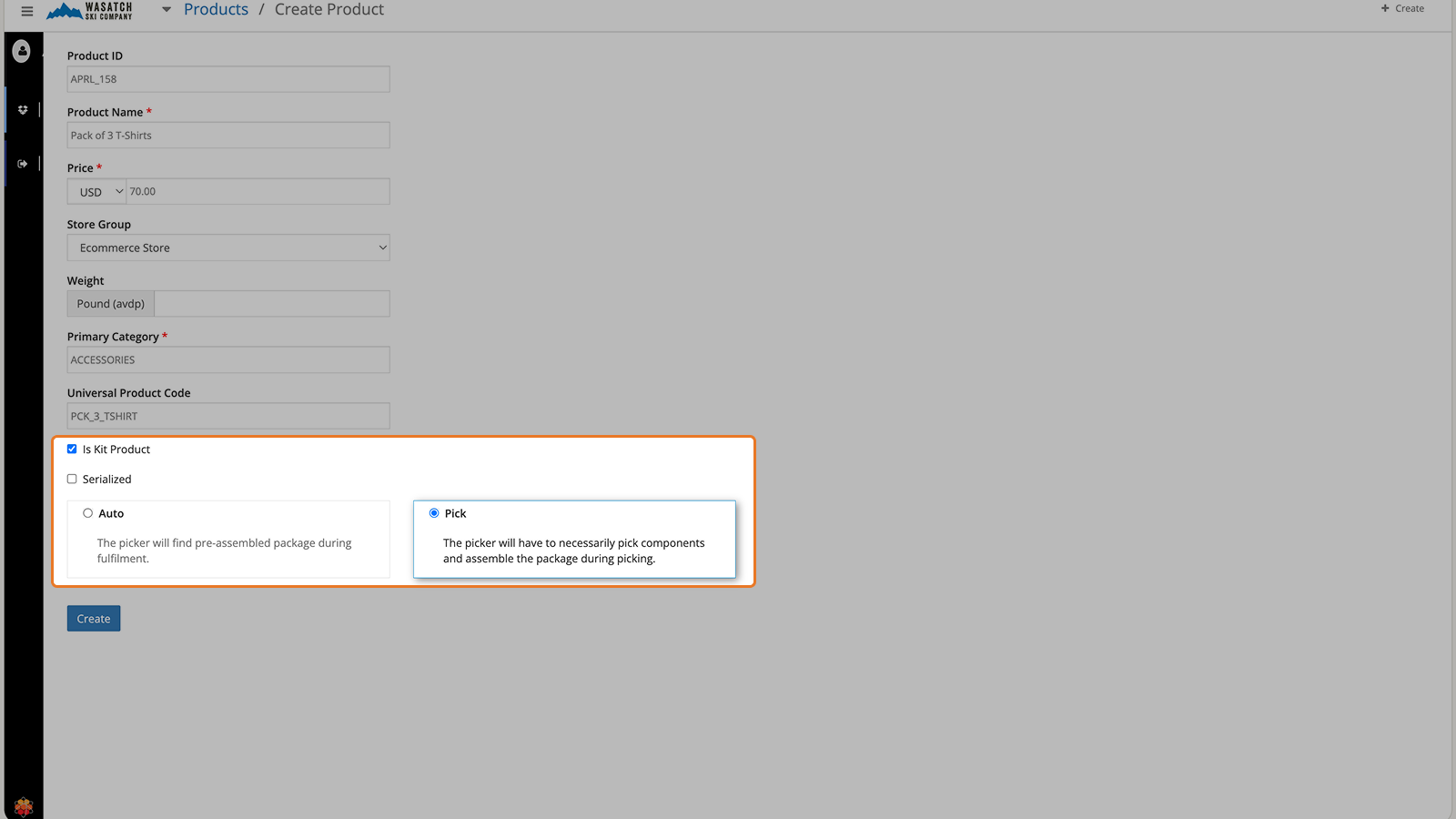Click the blue Create button
The image size is (1456, 819).
coord(94,619)
